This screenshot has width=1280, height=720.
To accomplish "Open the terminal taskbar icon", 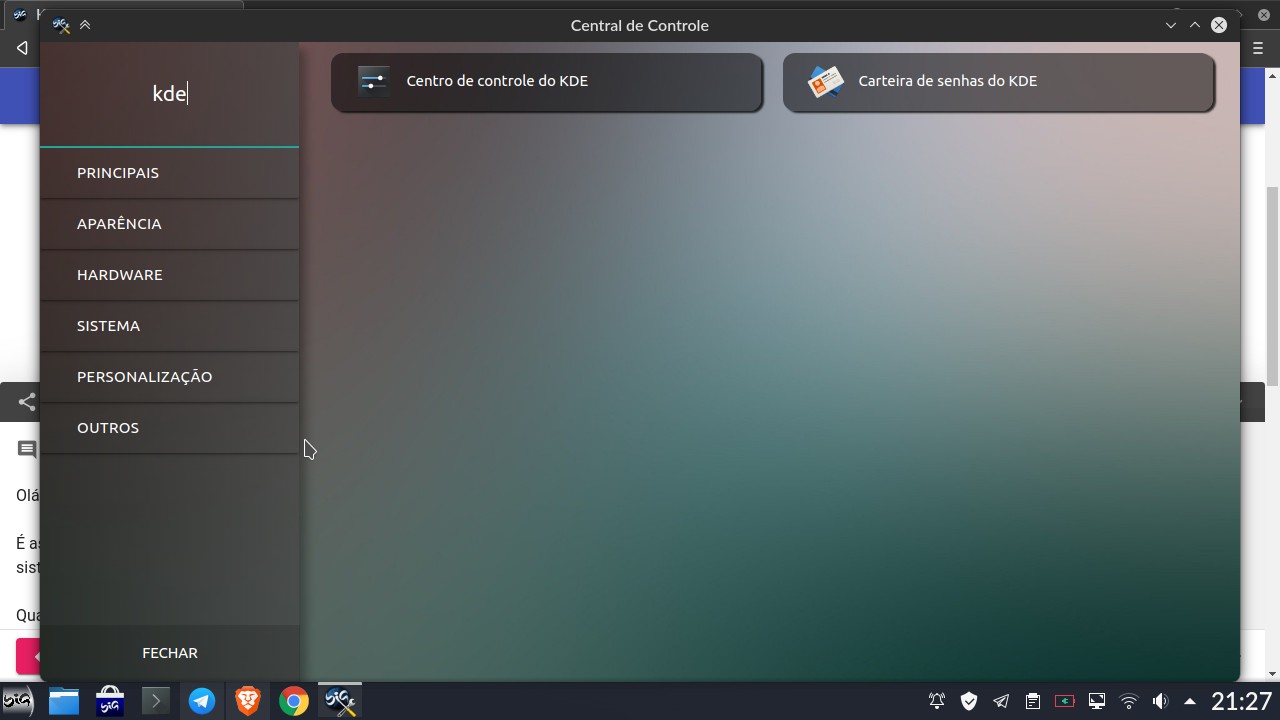I will coord(156,701).
